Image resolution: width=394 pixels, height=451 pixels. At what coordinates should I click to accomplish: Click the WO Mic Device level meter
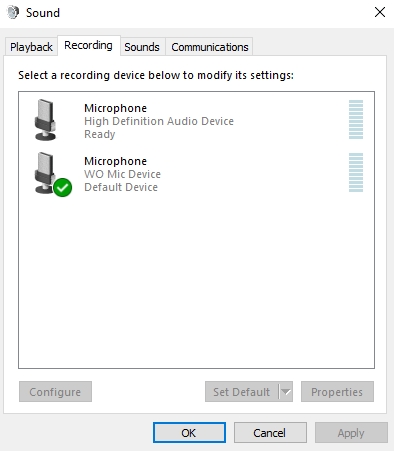pyautogui.click(x=356, y=172)
